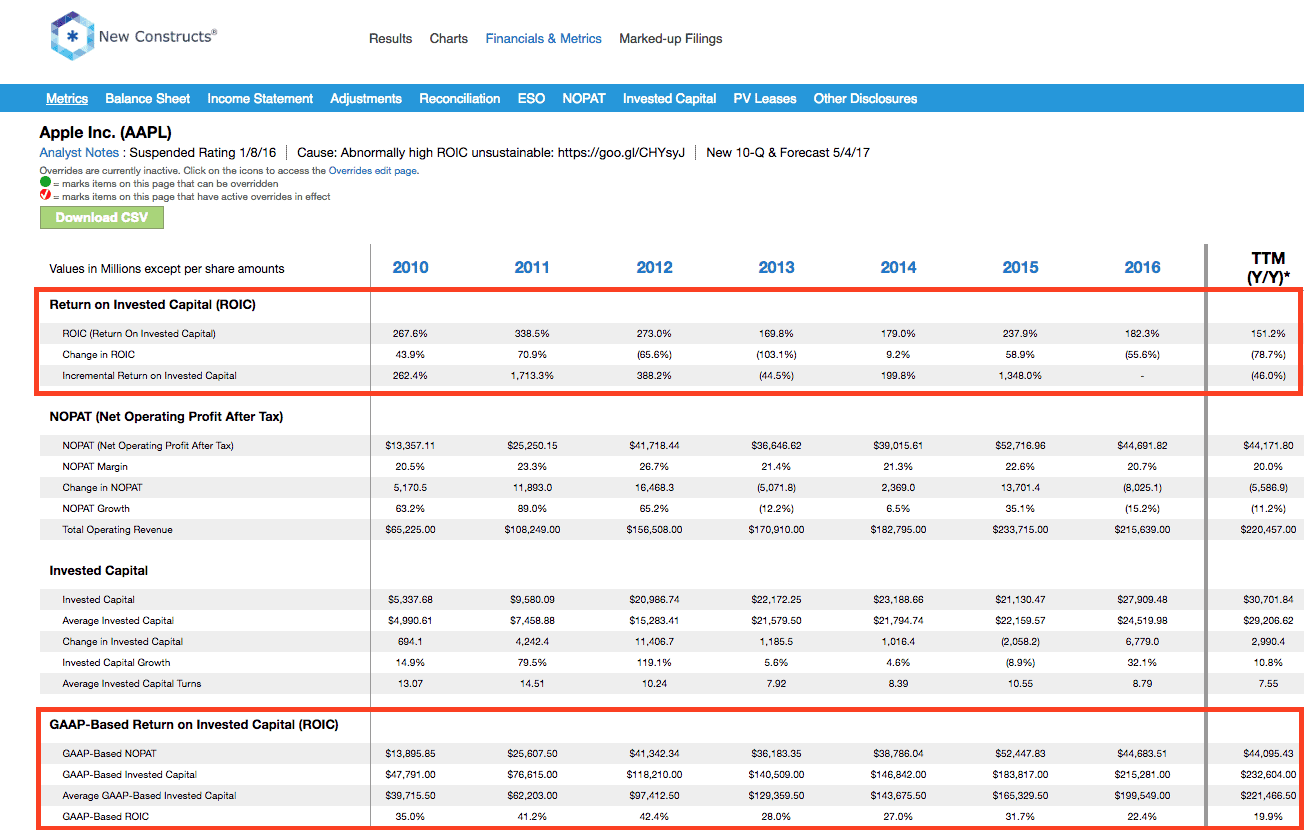1304x830 pixels.
Task: Switch to the NOPAT tab
Action: pyautogui.click(x=584, y=98)
